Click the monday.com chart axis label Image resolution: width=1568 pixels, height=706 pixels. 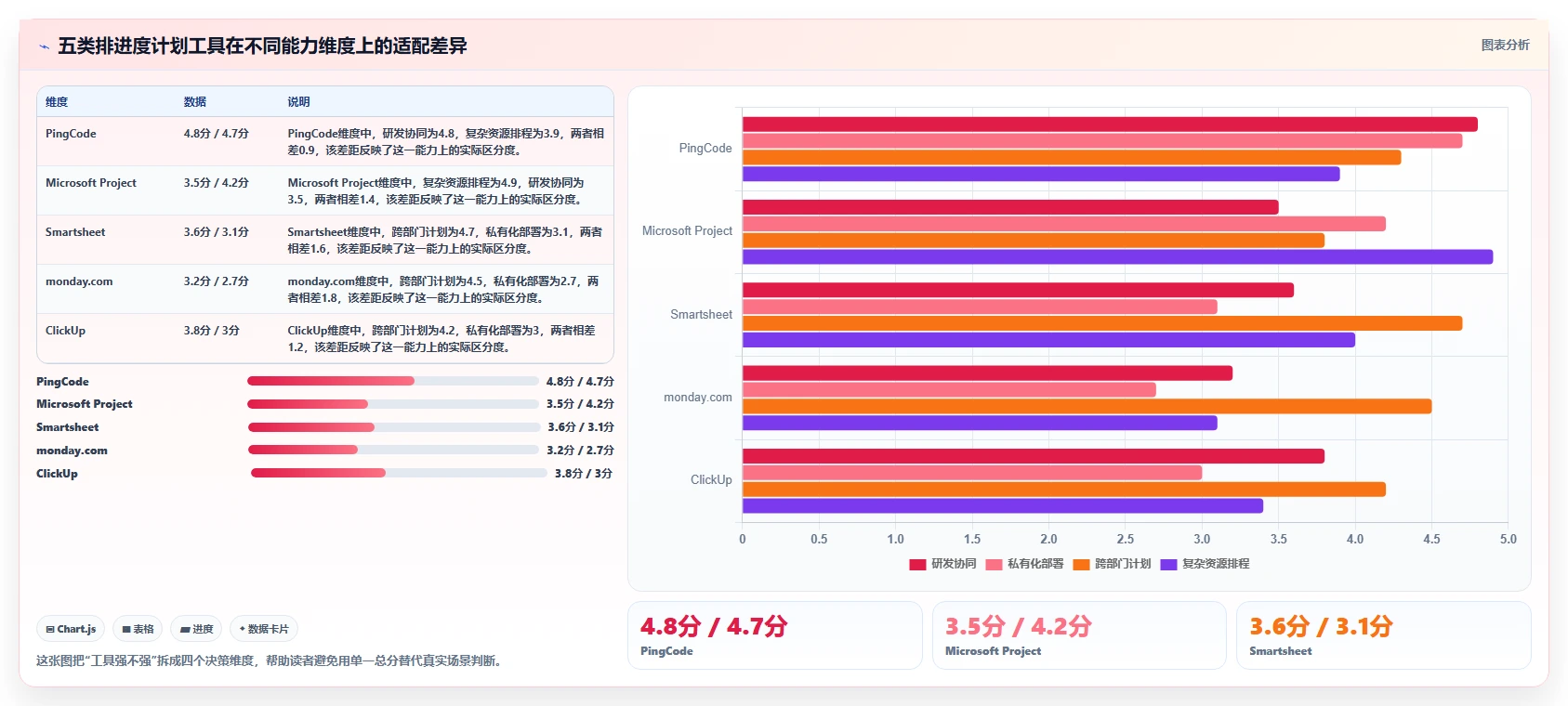tap(698, 398)
